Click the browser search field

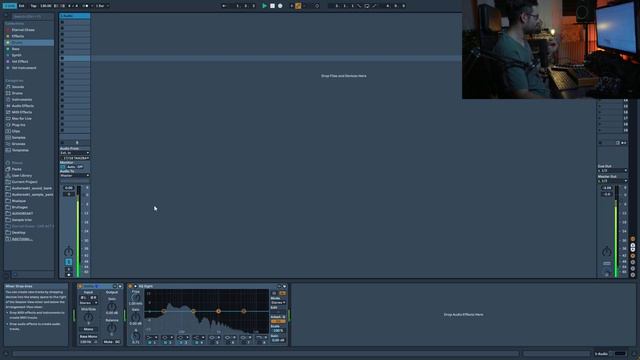32,17
